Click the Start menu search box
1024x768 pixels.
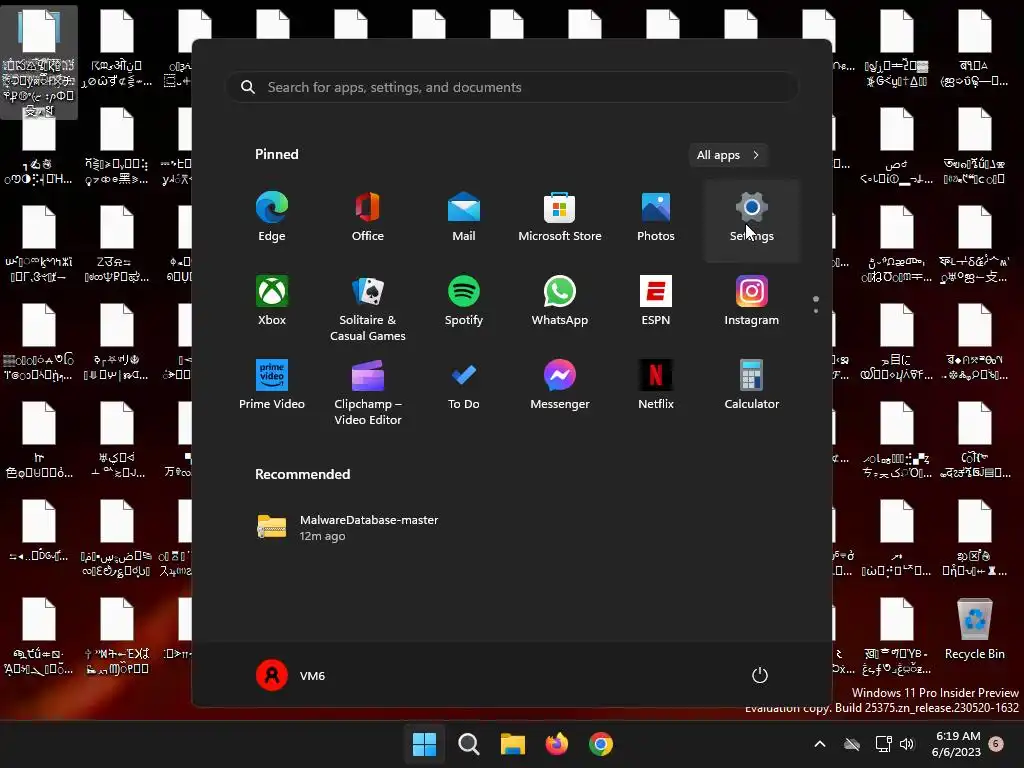512,87
